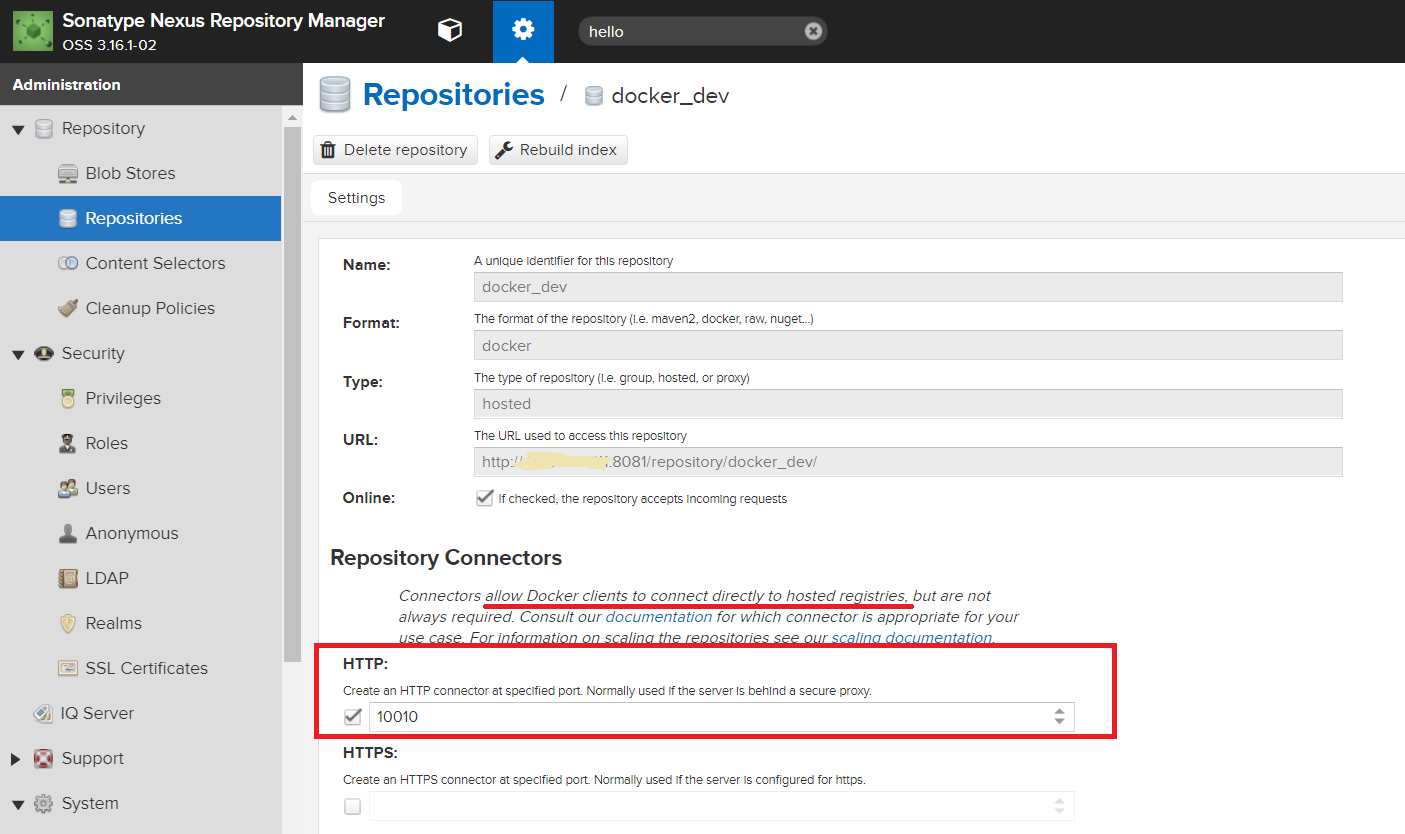The image size is (1405, 834).
Task: Click the Sonatype Nexus logo icon
Action: tap(32, 31)
